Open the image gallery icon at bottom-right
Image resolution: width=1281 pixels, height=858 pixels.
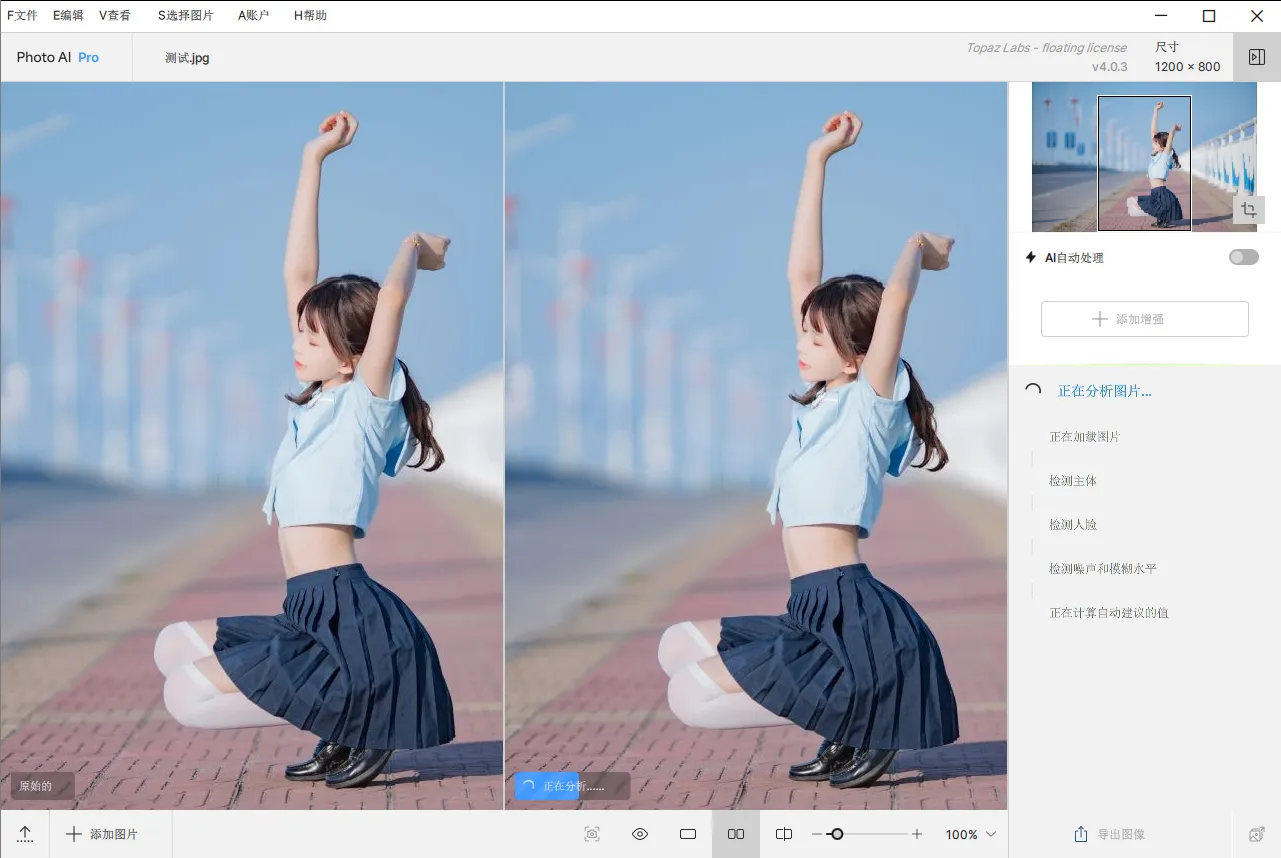1257,834
